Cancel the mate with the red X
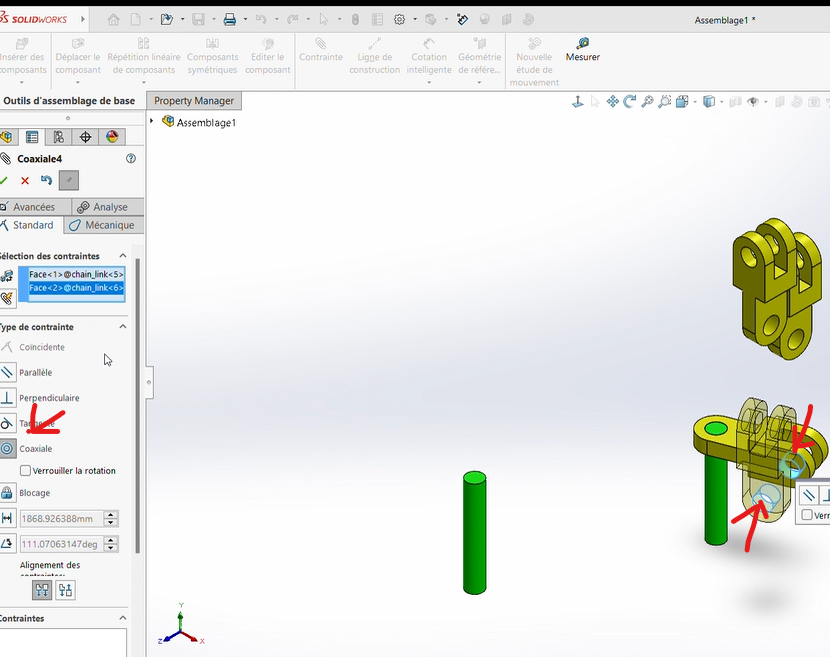The height and width of the screenshot is (657, 830). [x=25, y=181]
